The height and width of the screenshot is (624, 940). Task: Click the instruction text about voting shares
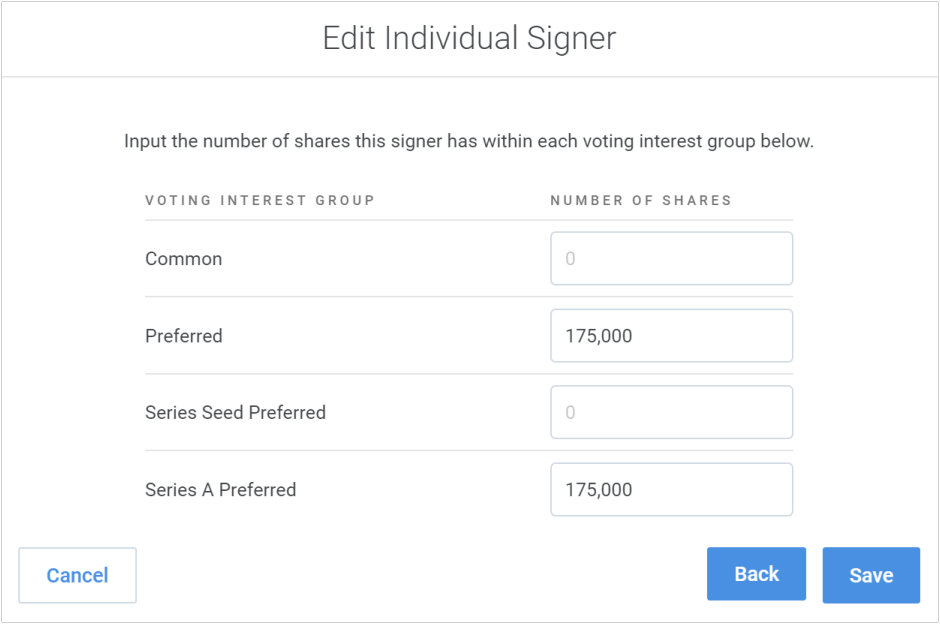click(469, 141)
